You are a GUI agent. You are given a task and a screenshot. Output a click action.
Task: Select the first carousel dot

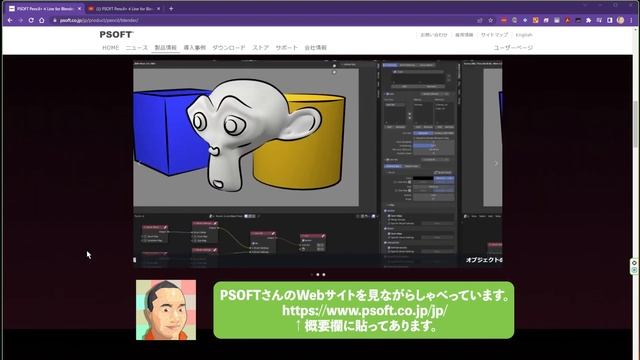click(x=312, y=275)
